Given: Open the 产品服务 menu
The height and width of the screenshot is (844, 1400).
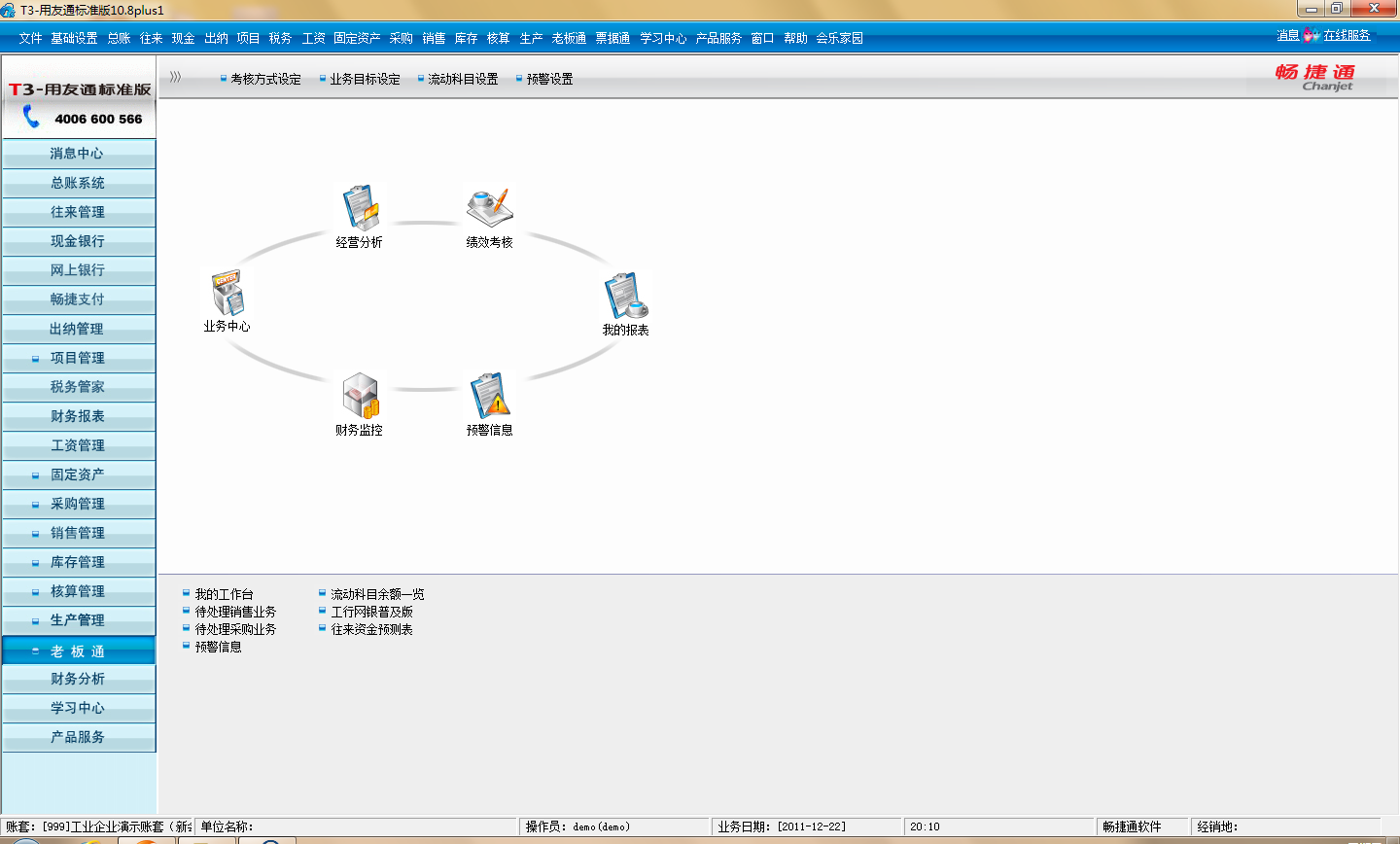Looking at the screenshot, I should click(x=718, y=38).
